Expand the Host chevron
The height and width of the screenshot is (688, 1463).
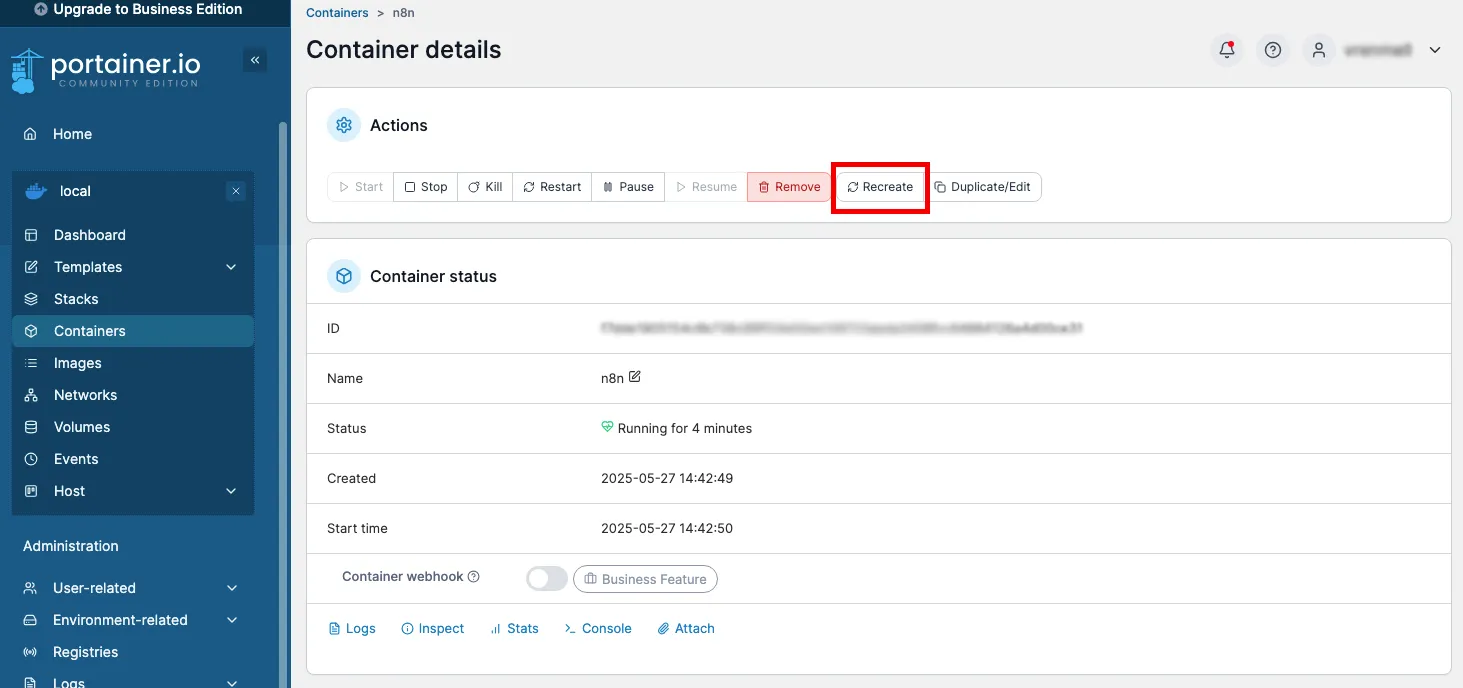coord(232,491)
